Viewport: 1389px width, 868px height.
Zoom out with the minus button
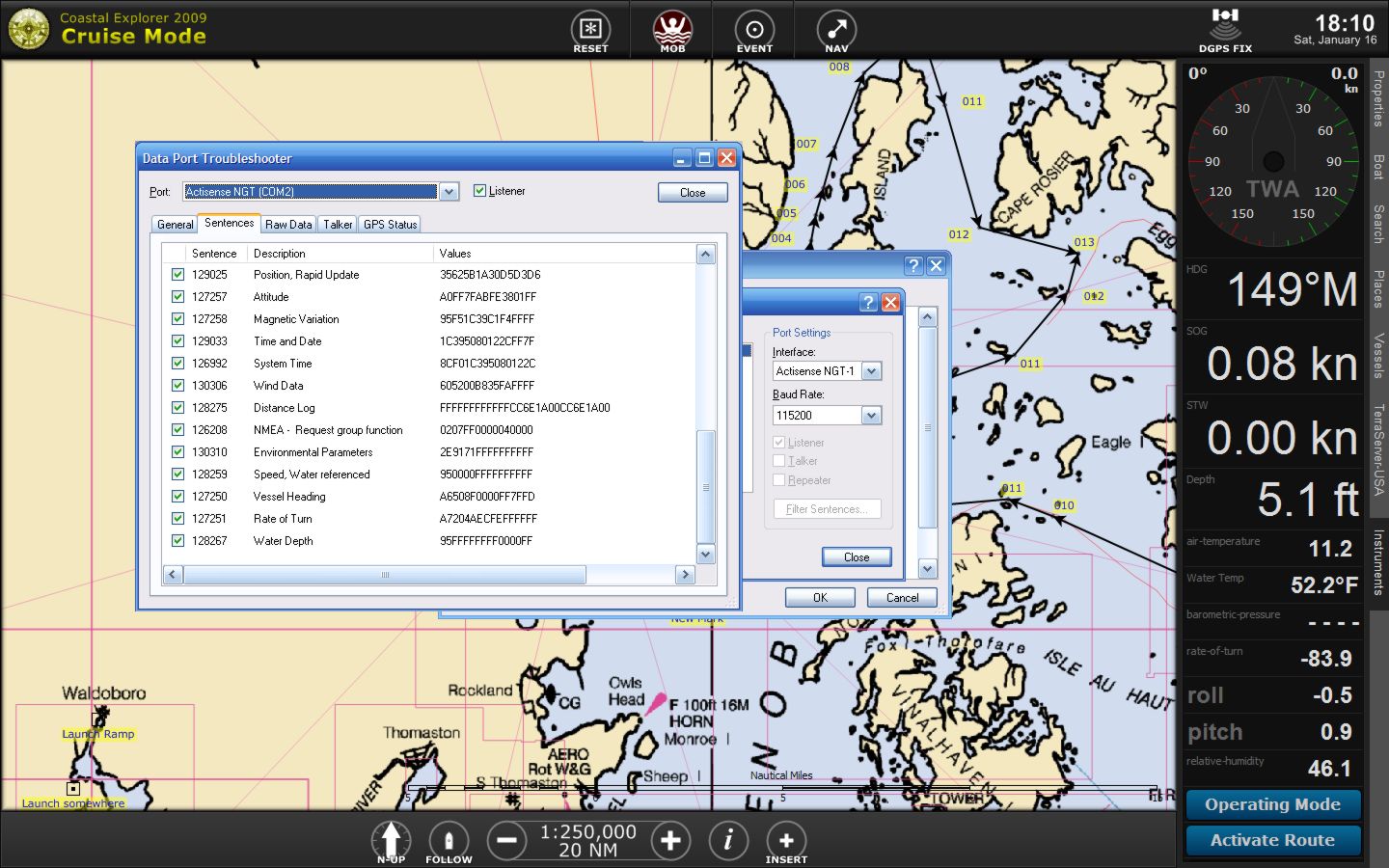[x=506, y=840]
